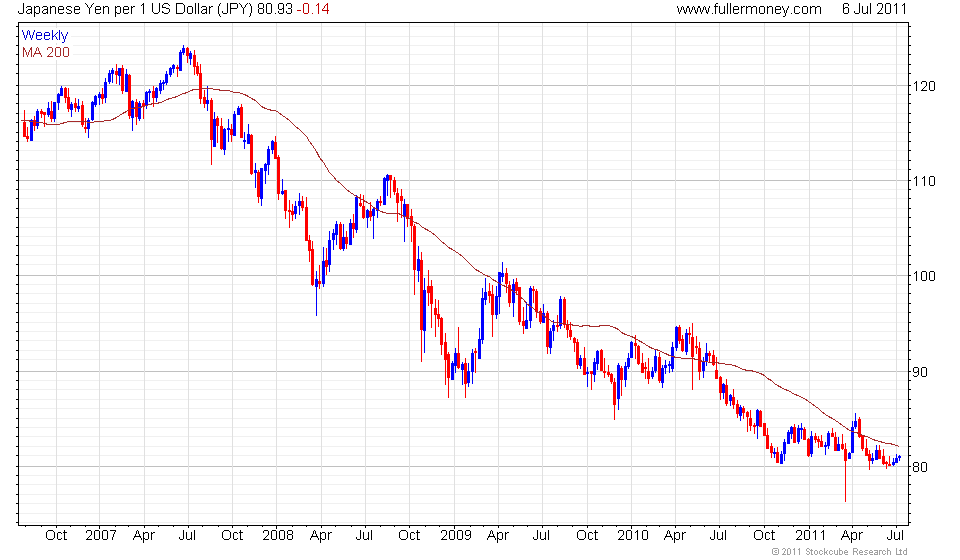Click the 2007 label on the time axis

point(100,536)
